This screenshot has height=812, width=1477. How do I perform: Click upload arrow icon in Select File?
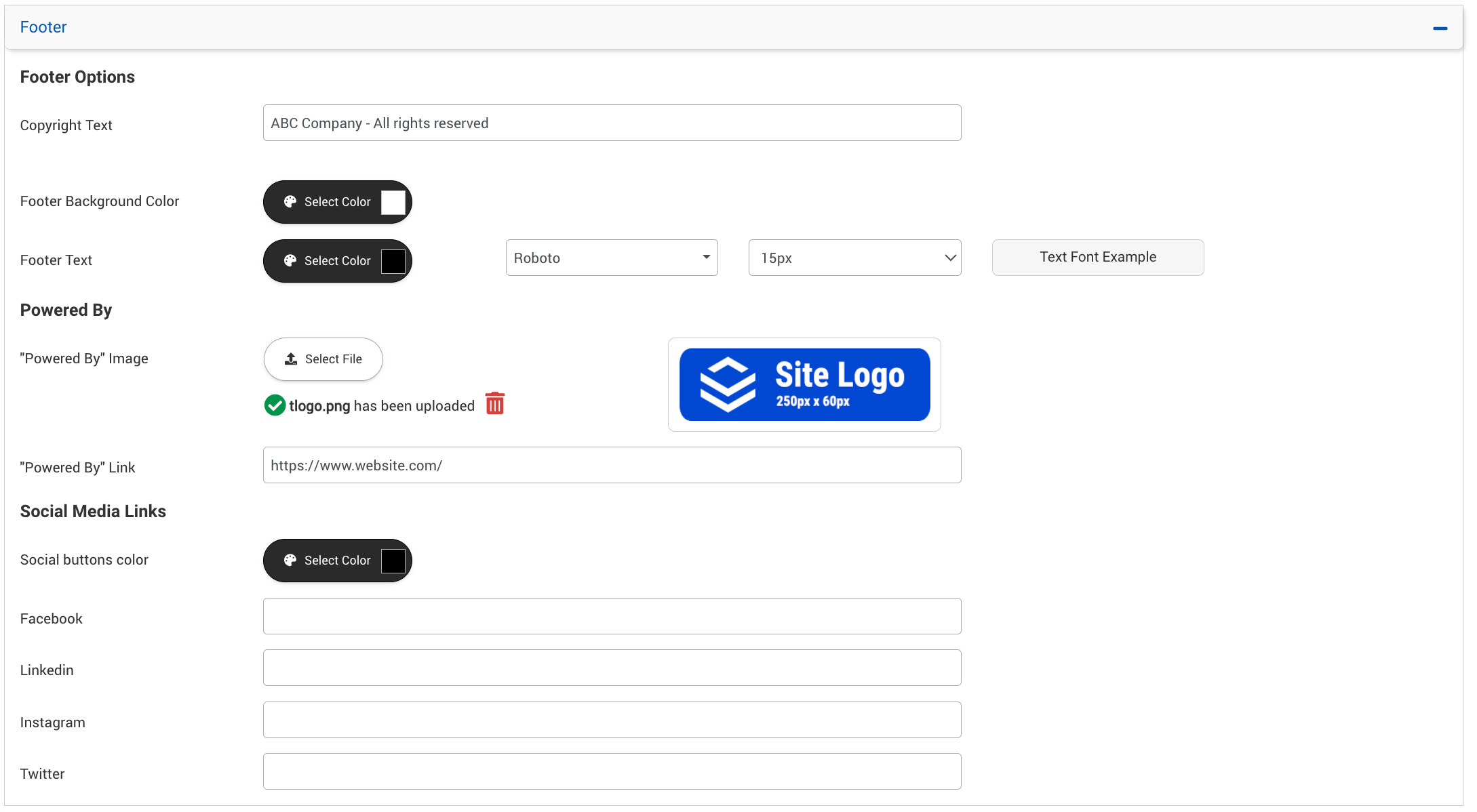tap(291, 359)
